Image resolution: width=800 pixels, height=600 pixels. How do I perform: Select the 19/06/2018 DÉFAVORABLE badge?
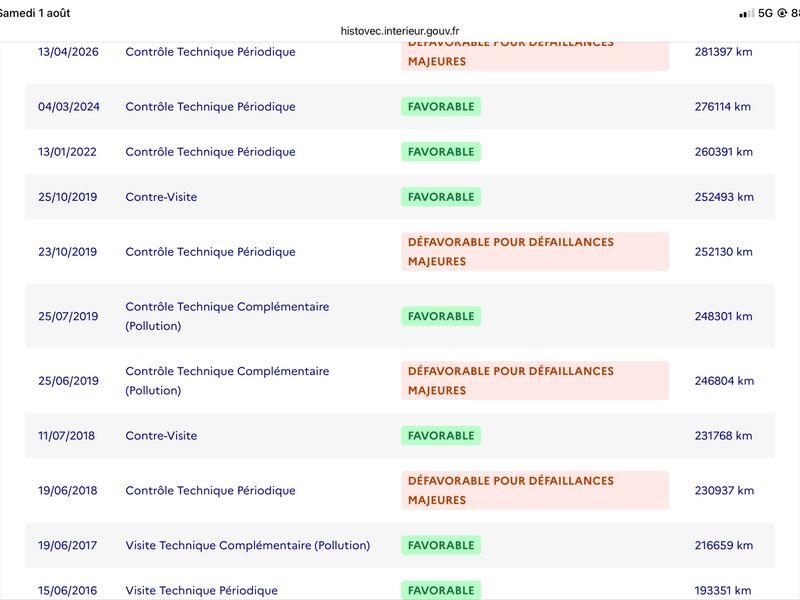535,490
